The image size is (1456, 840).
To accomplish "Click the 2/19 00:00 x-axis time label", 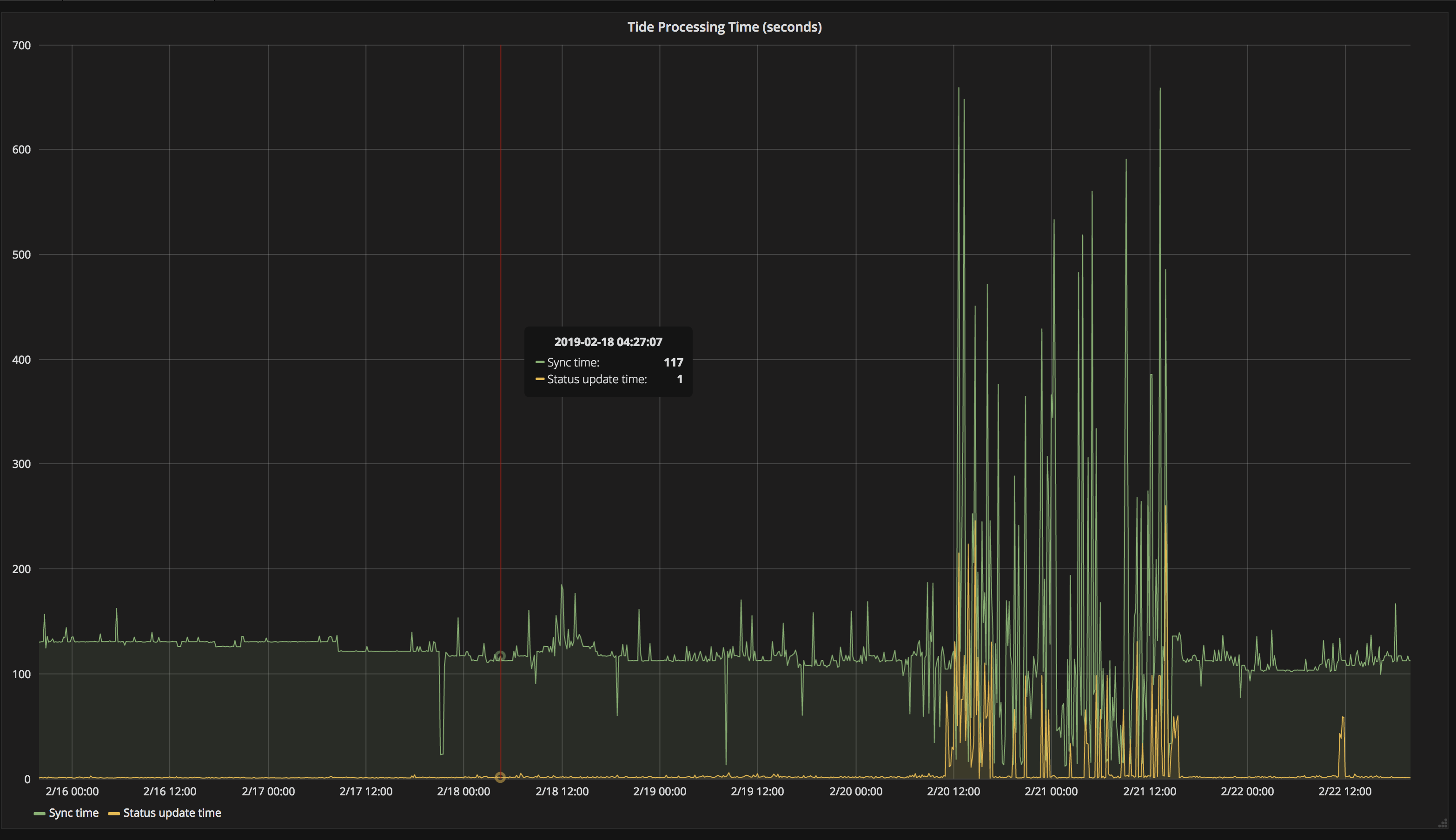I will click(x=659, y=792).
